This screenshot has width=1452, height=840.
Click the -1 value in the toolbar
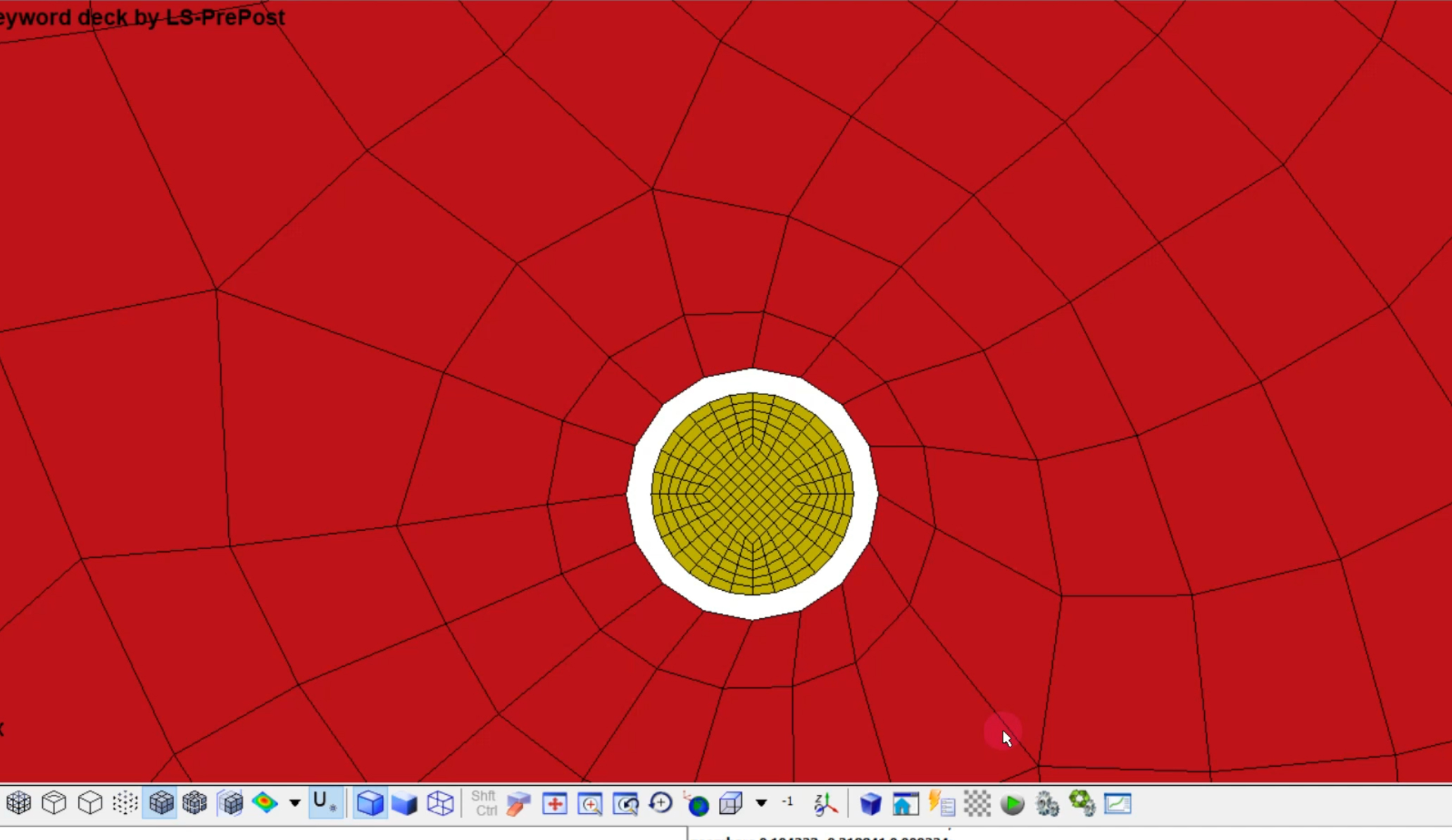[x=787, y=802]
